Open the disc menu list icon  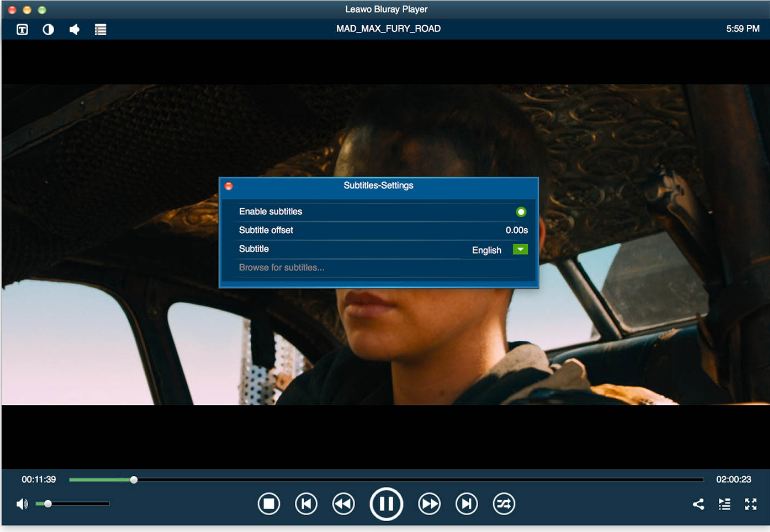[x=101, y=29]
